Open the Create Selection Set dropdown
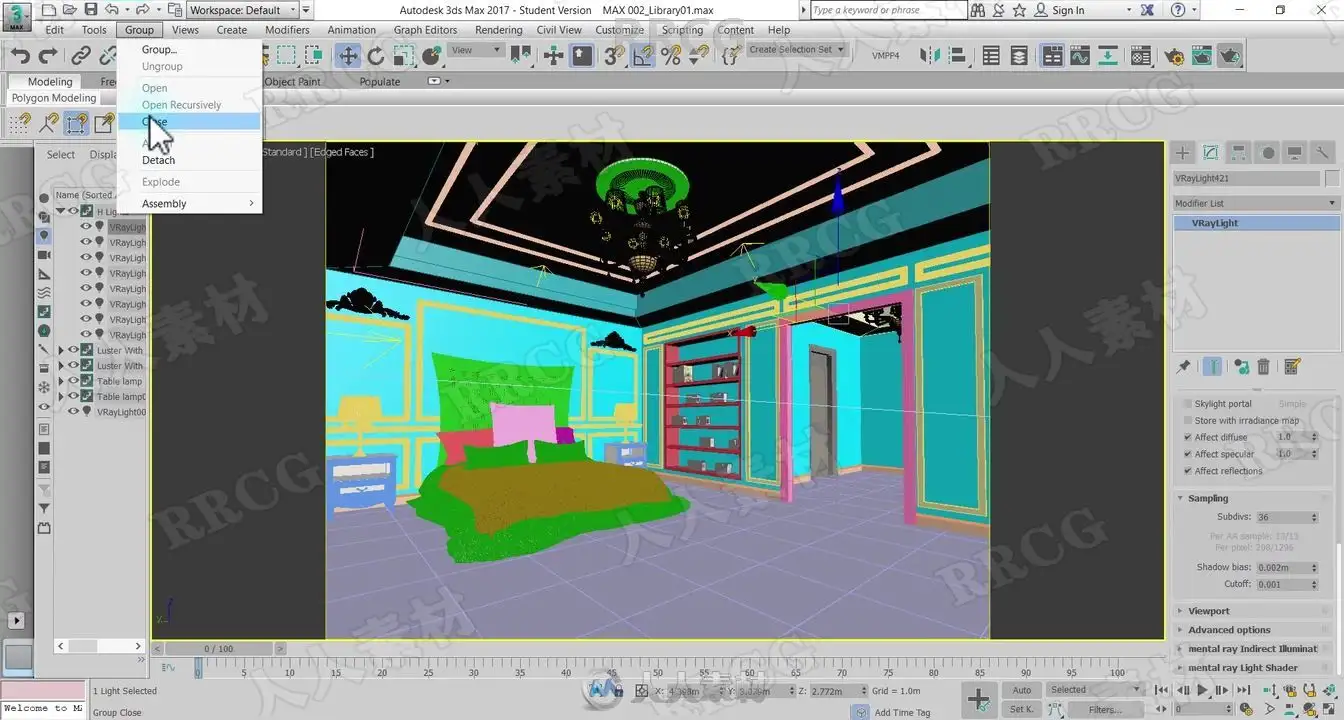Screen dimensions: 1344x720 796,49
